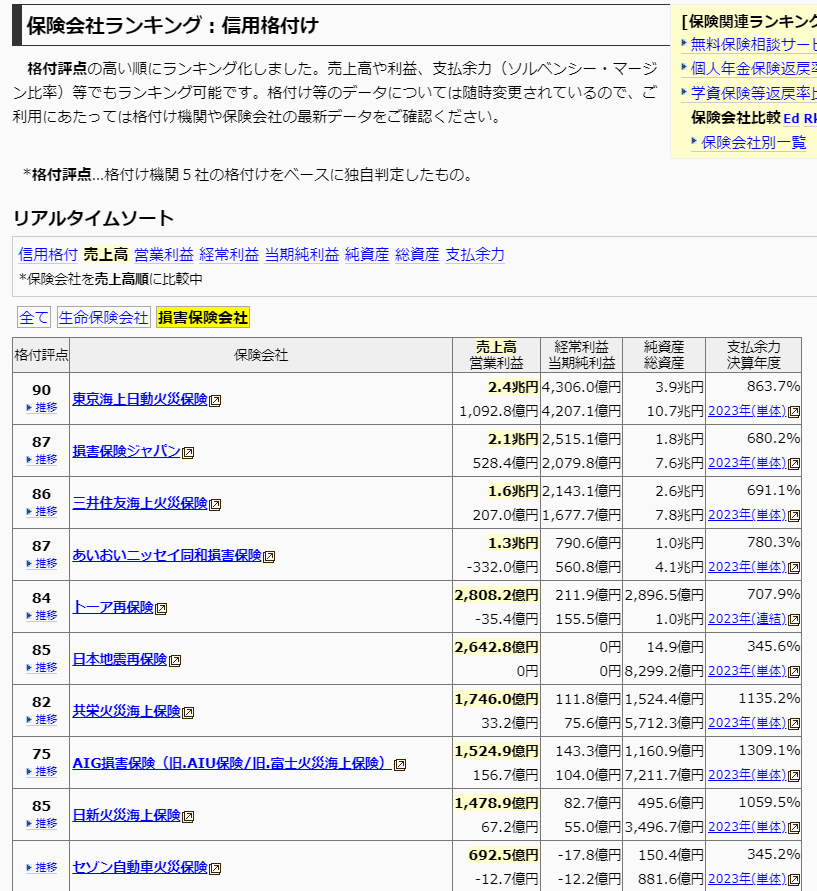Sort ranking by 信用格付
The width and height of the screenshot is (817, 891).
tap(48, 255)
